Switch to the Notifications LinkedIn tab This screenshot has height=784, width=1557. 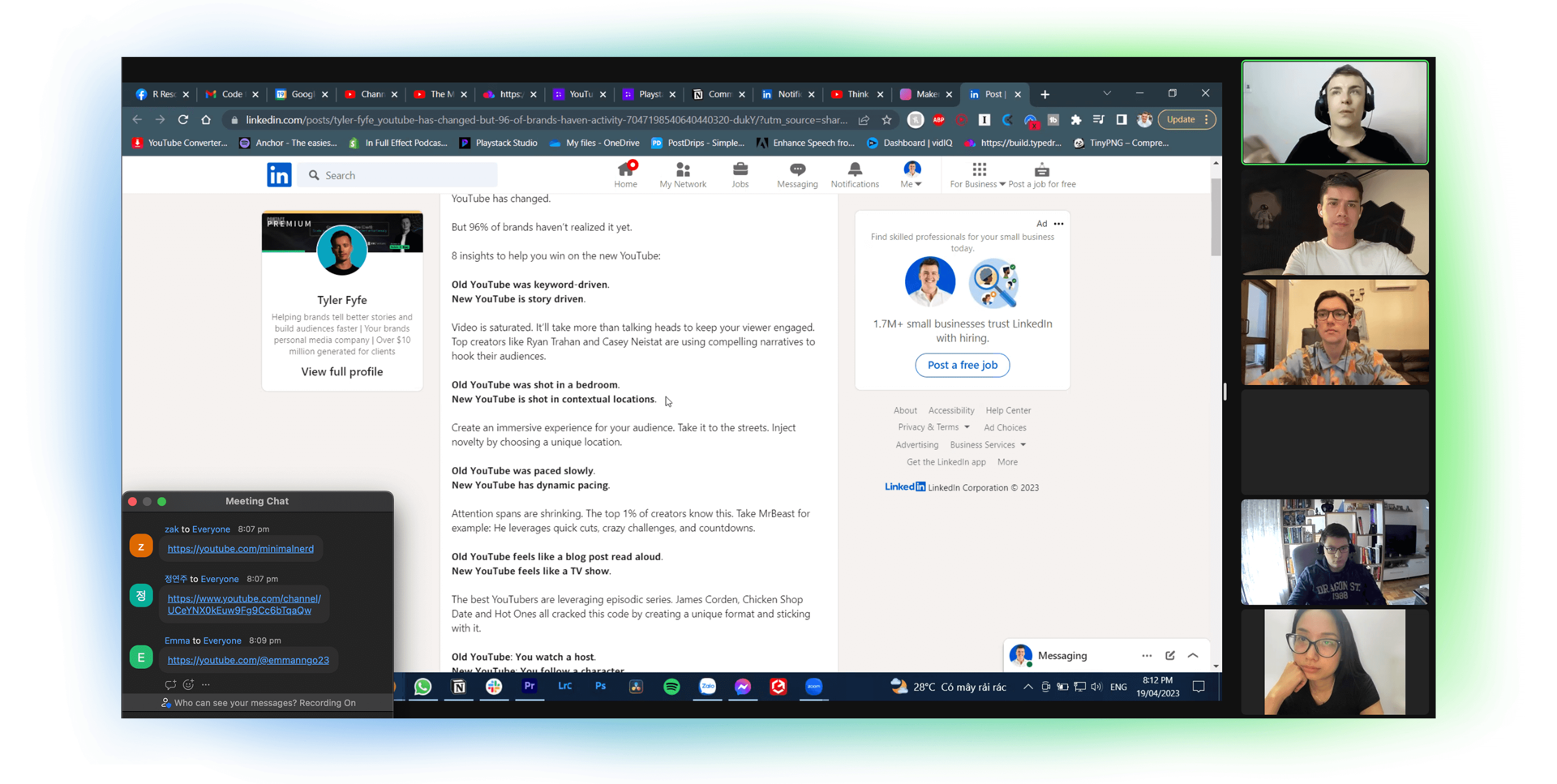(788, 95)
